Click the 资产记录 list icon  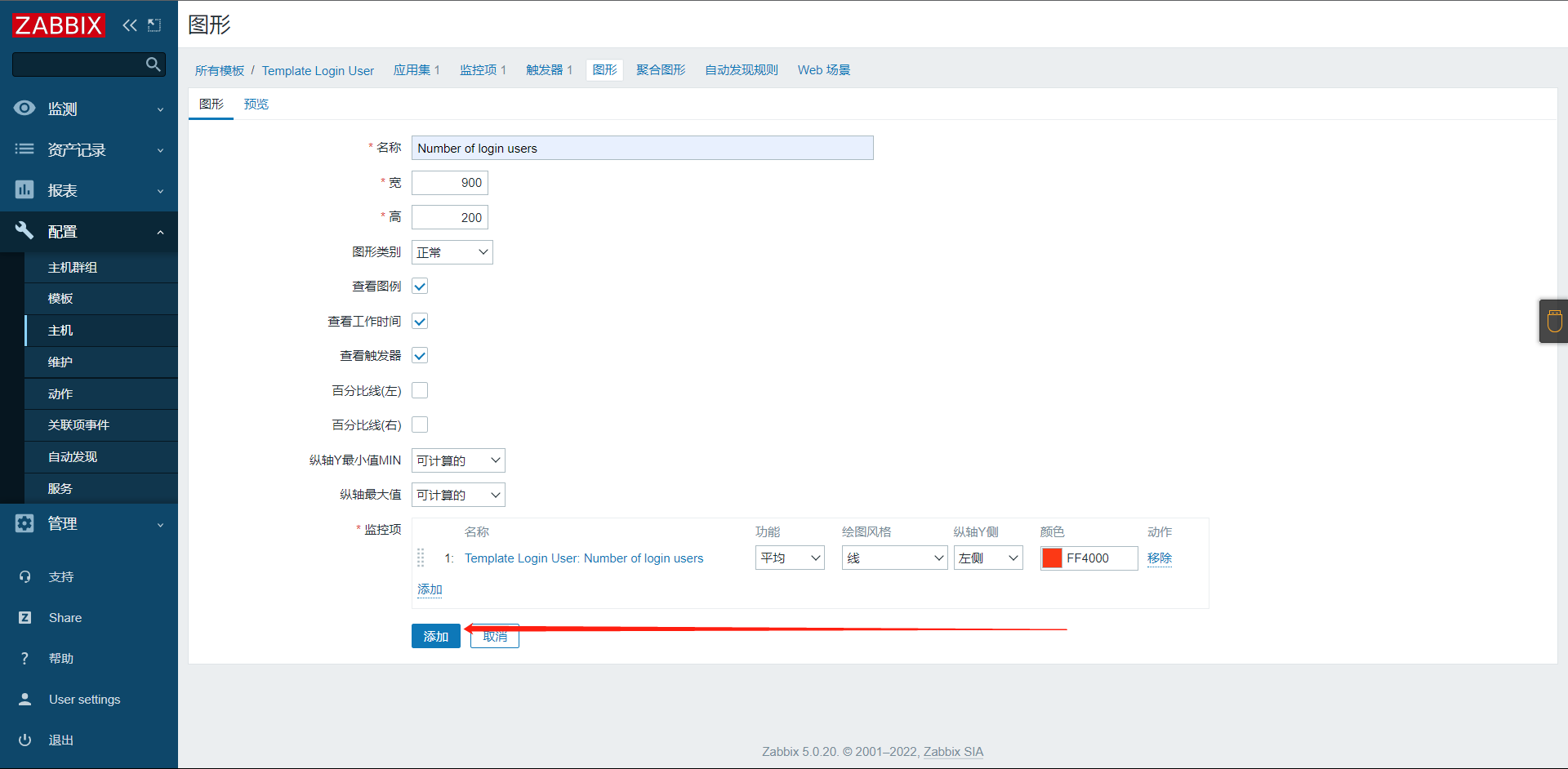click(x=24, y=149)
